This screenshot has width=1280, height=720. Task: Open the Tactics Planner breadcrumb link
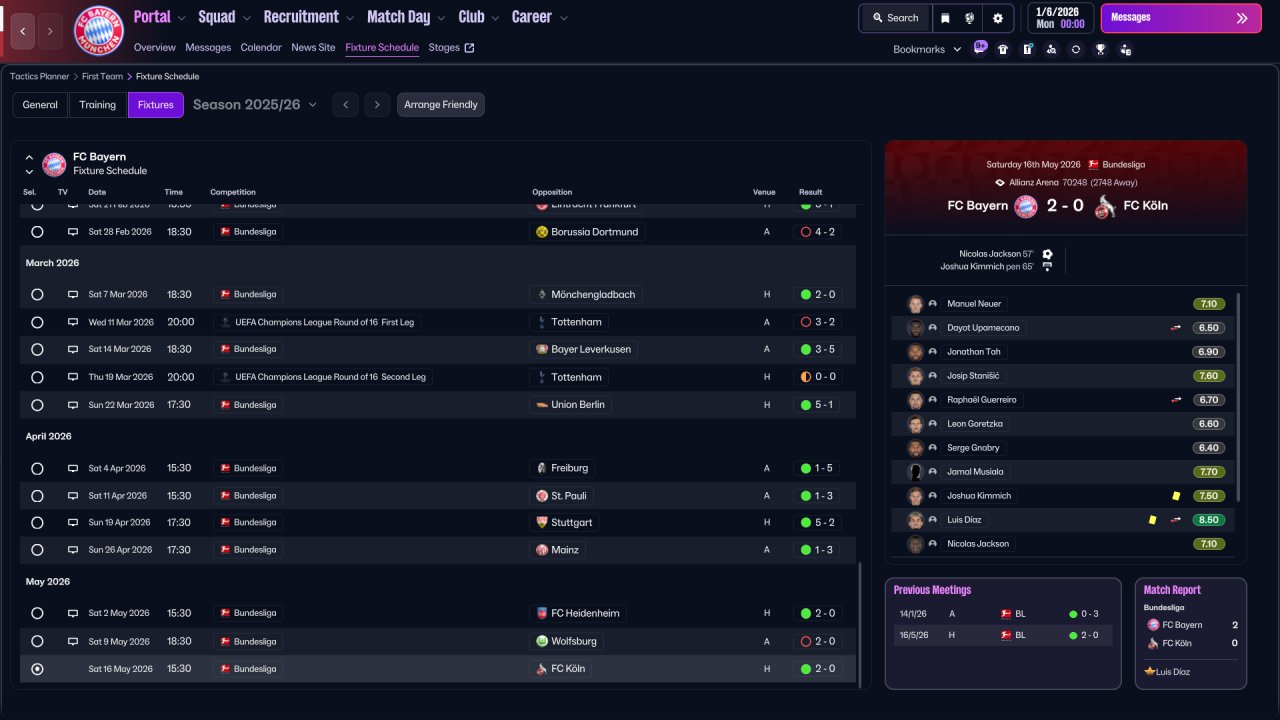[40, 76]
